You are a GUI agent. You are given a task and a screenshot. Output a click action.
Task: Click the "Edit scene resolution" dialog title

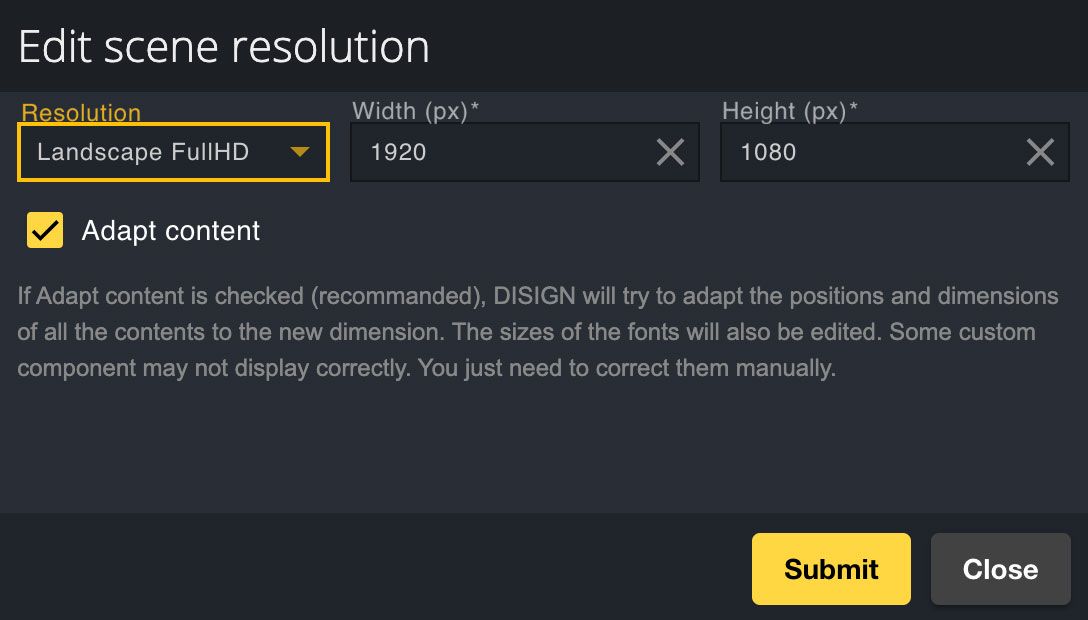224,47
